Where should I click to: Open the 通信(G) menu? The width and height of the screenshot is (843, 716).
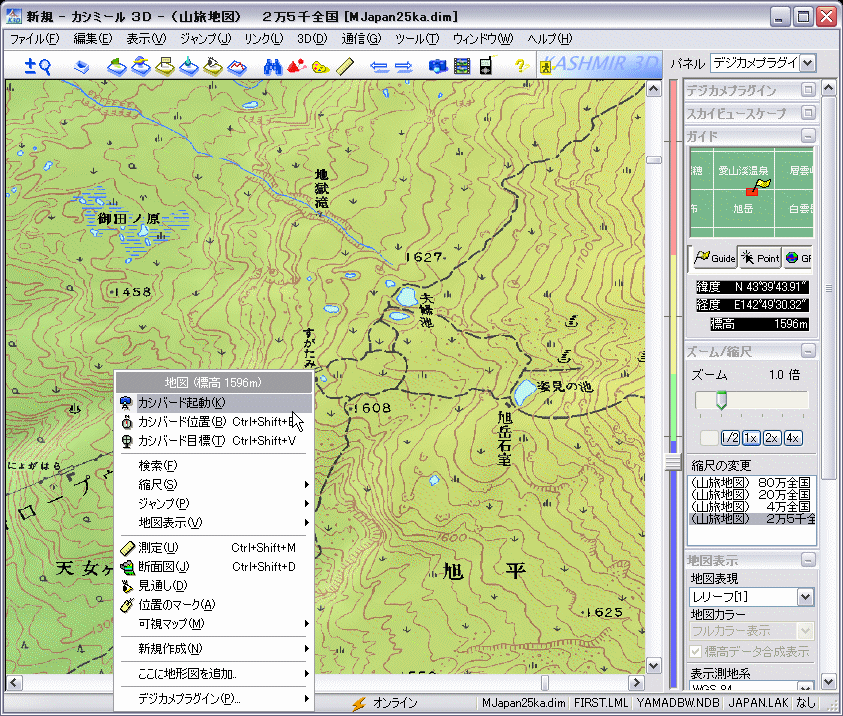pos(361,39)
